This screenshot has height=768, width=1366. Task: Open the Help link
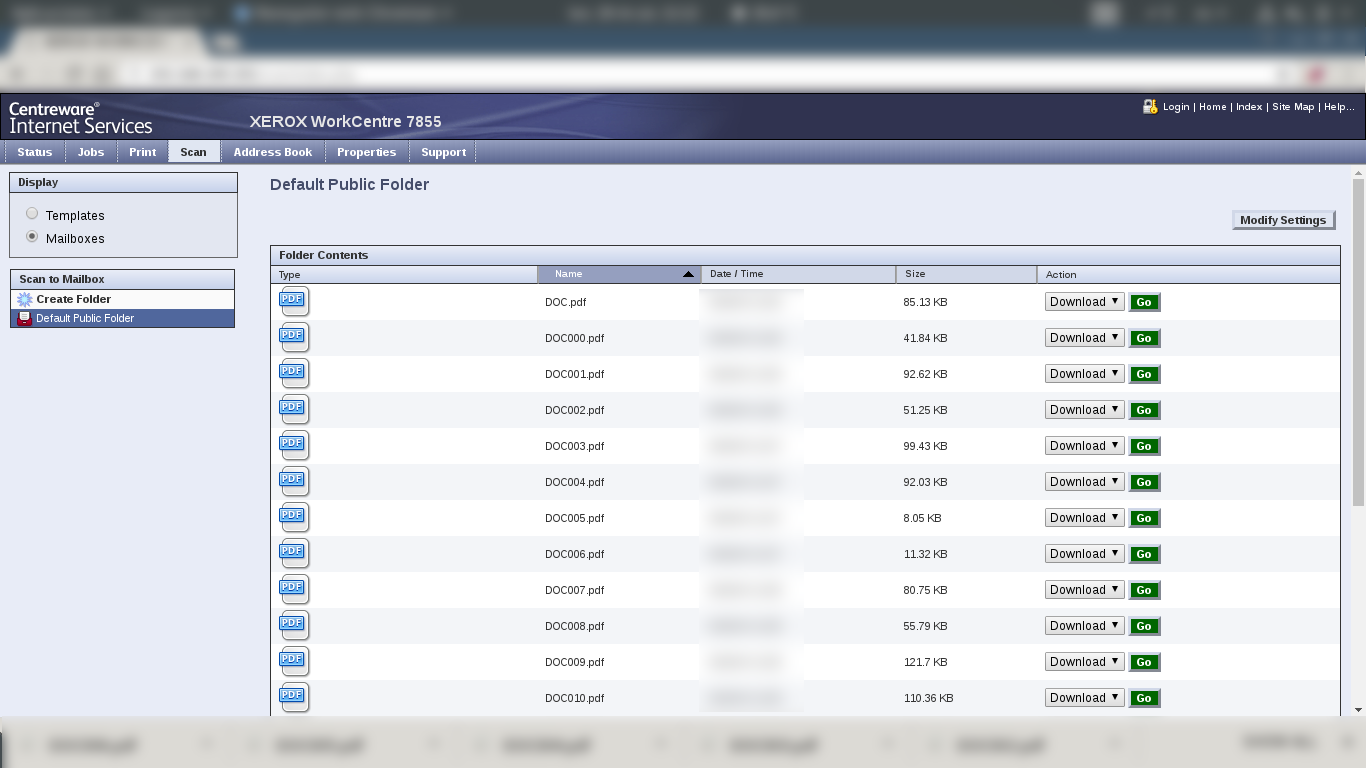(1339, 107)
